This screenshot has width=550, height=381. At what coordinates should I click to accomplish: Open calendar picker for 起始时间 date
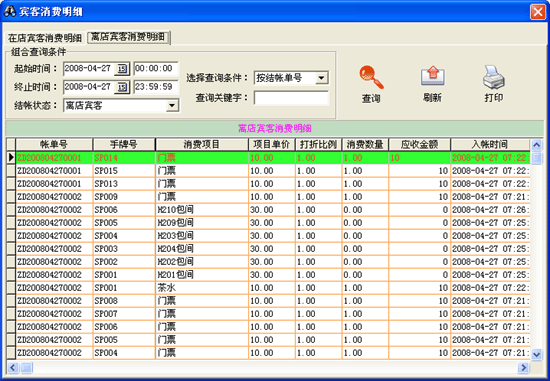tap(122, 68)
